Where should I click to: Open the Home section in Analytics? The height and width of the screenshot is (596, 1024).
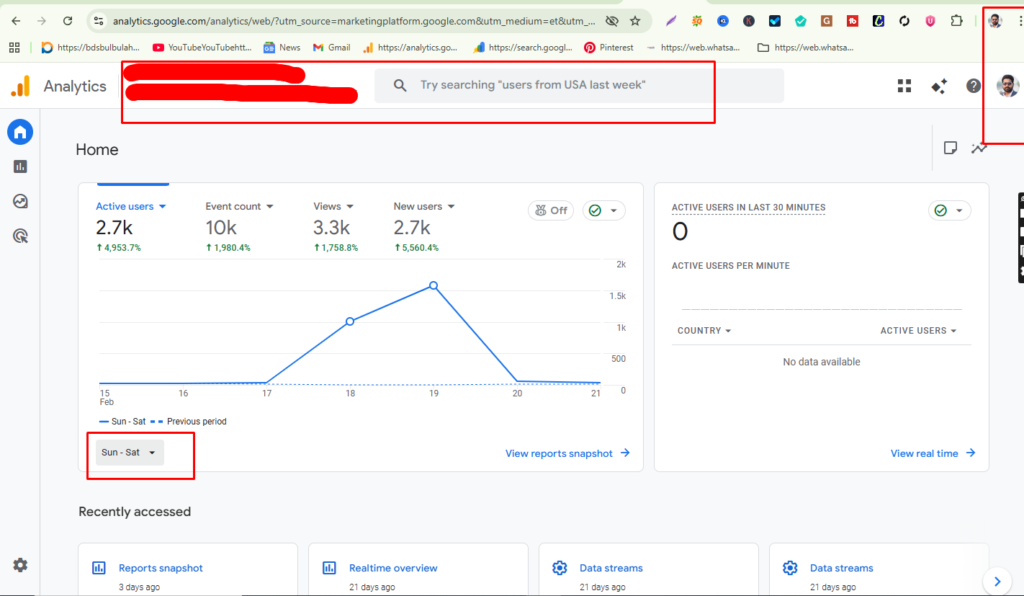[x=20, y=131]
